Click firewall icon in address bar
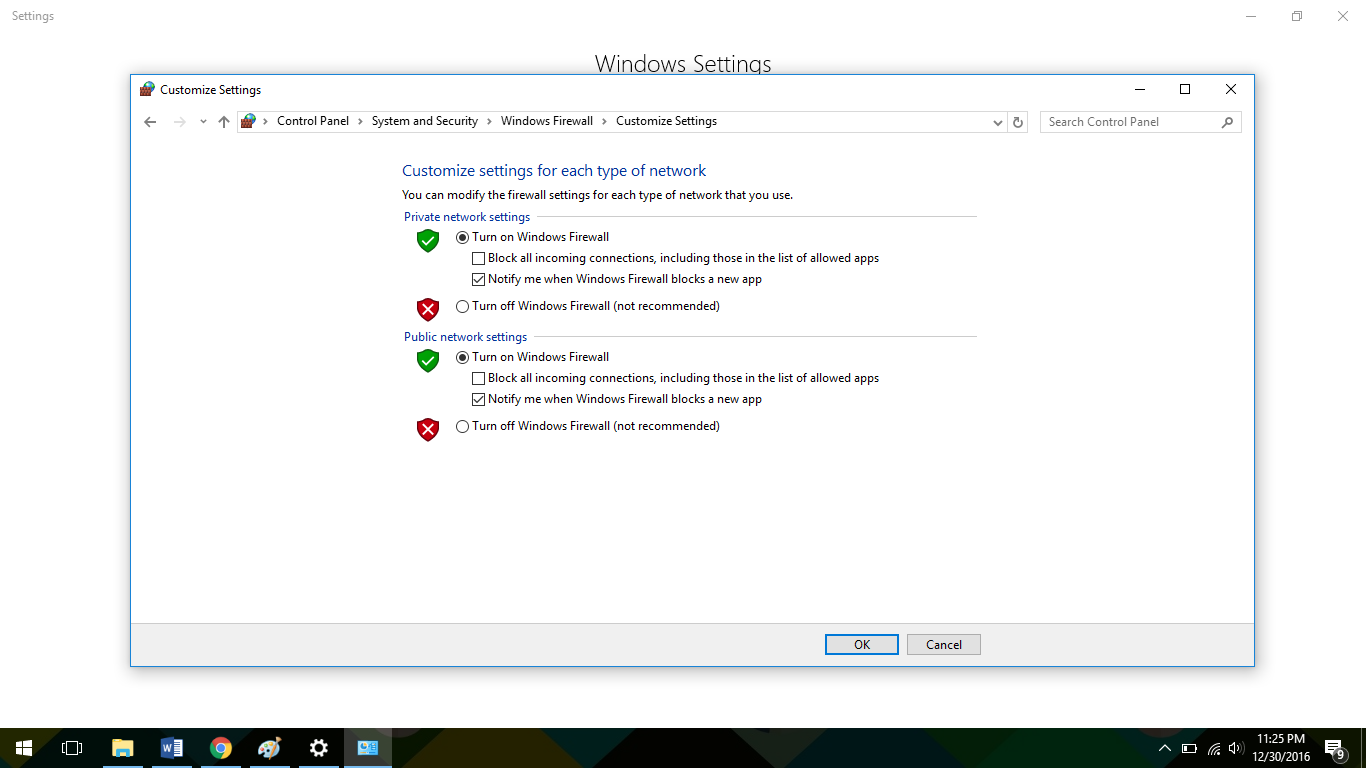The height and width of the screenshot is (768, 1366). pos(248,121)
